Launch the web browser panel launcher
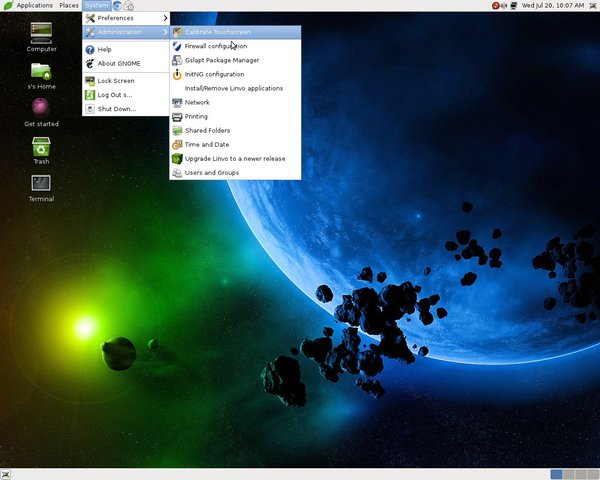Image resolution: width=600 pixels, height=480 pixels. click(x=117, y=5)
